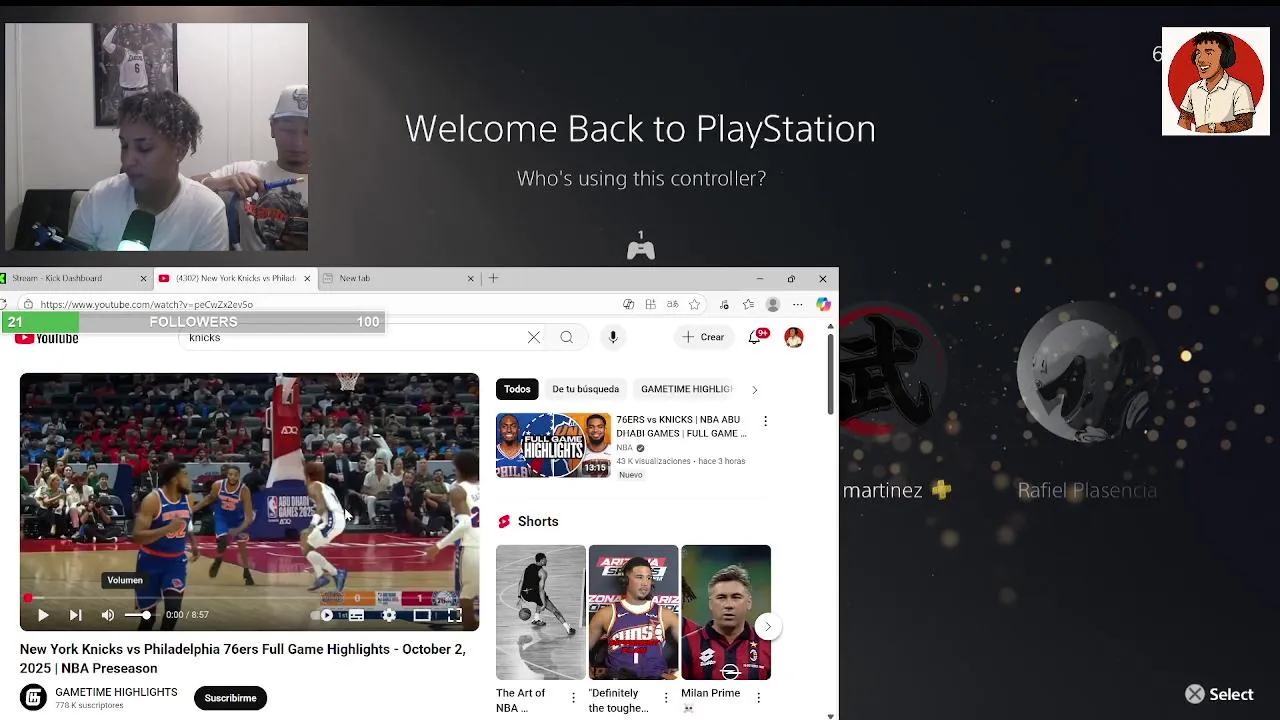Subscribe with the Suscribirme button

[230, 698]
